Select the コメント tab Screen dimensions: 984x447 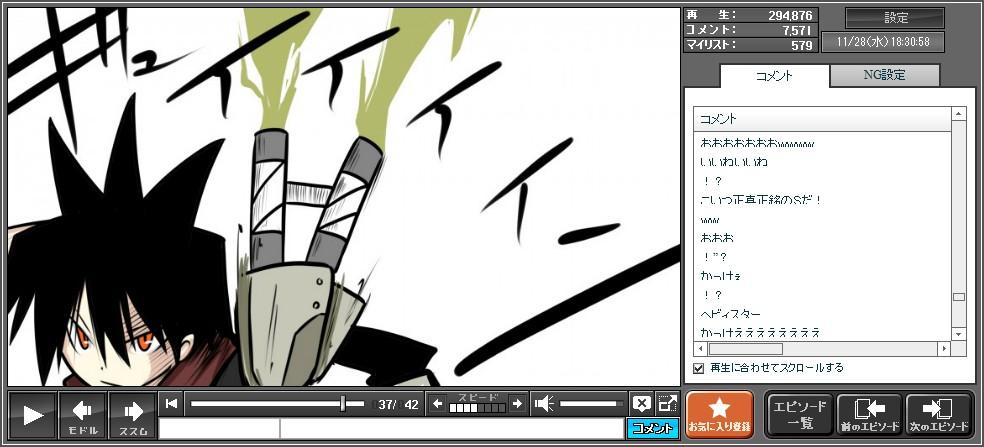pos(774,76)
